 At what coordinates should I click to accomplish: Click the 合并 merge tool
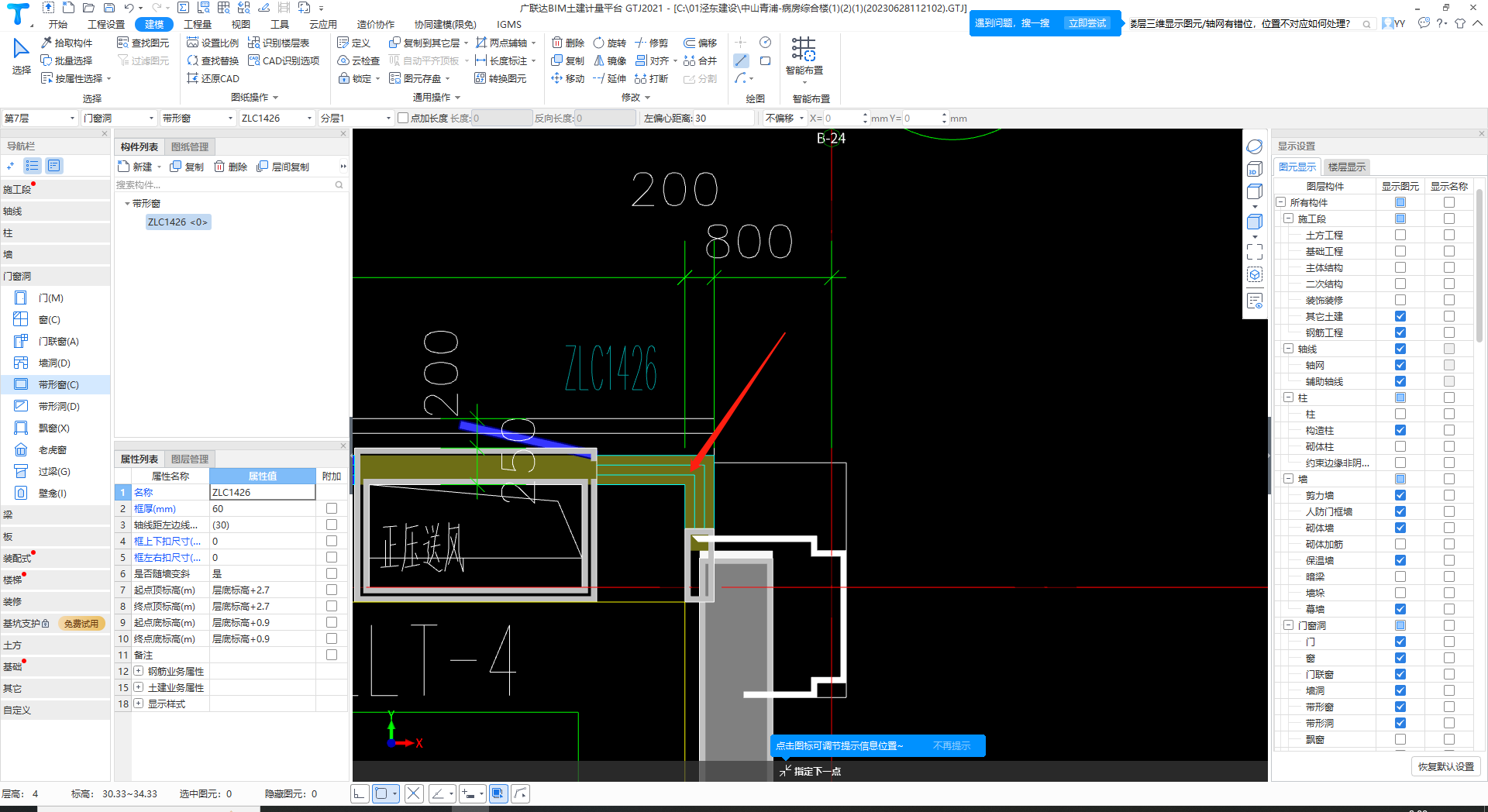click(701, 60)
